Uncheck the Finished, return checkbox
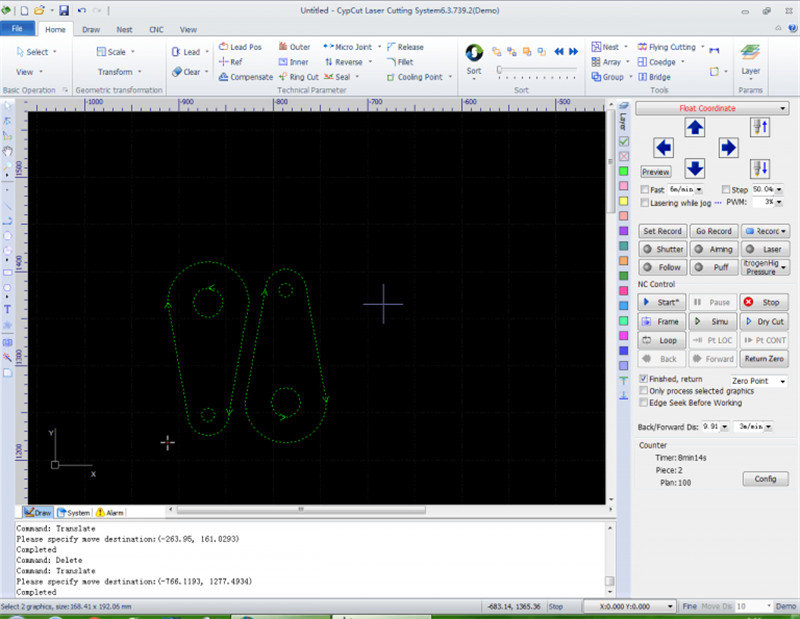The width and height of the screenshot is (800, 619). pos(643,380)
